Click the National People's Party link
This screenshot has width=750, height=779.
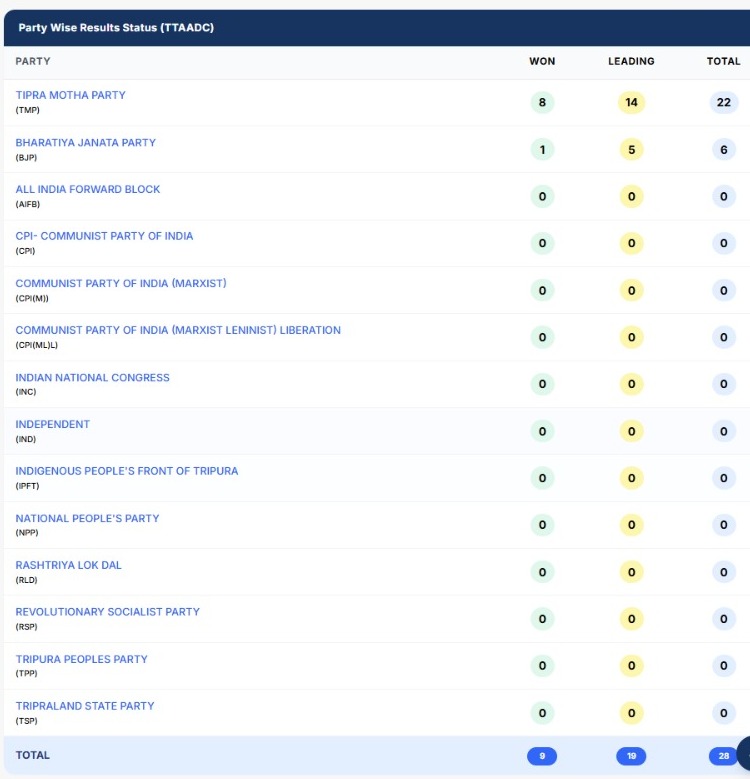pyautogui.click(x=87, y=518)
